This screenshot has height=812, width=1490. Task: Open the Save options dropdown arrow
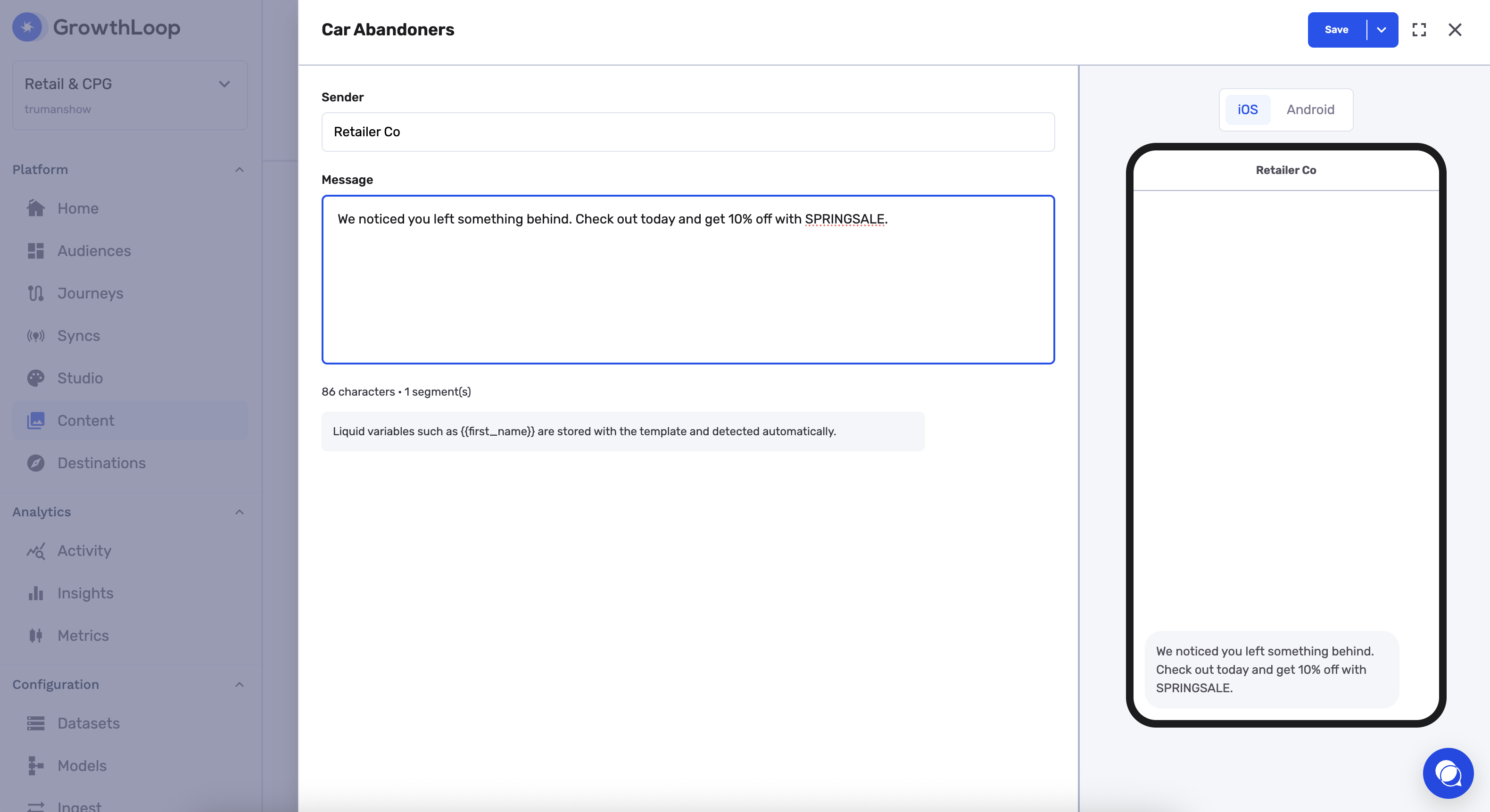[x=1381, y=30]
